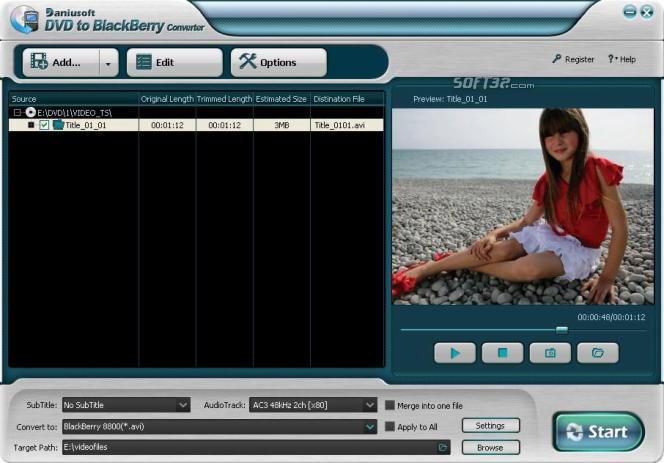Click the Register key link
664x463 pixels.
click(x=573, y=59)
